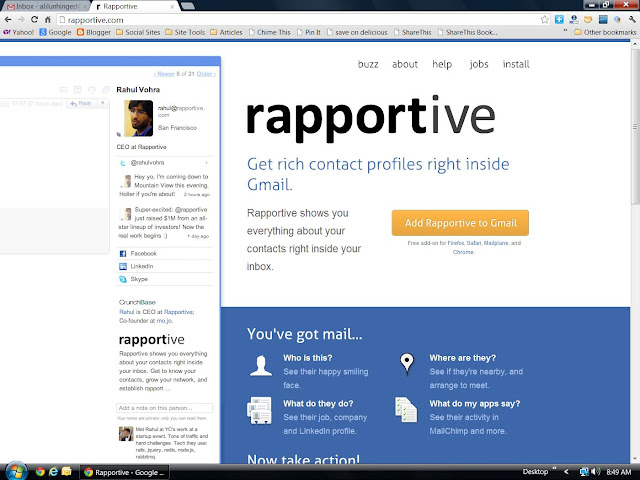Click the Older message link
Image resolution: width=640 pixels, height=480 pixels.
coord(206,74)
